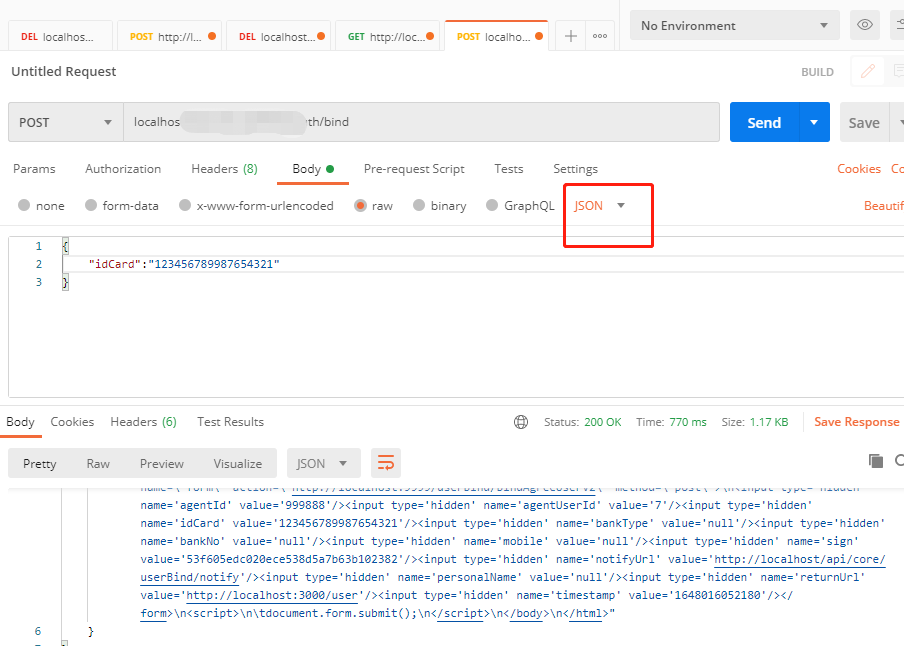Click the Send button
Image resolution: width=904 pixels, height=646 pixels.
(x=763, y=121)
